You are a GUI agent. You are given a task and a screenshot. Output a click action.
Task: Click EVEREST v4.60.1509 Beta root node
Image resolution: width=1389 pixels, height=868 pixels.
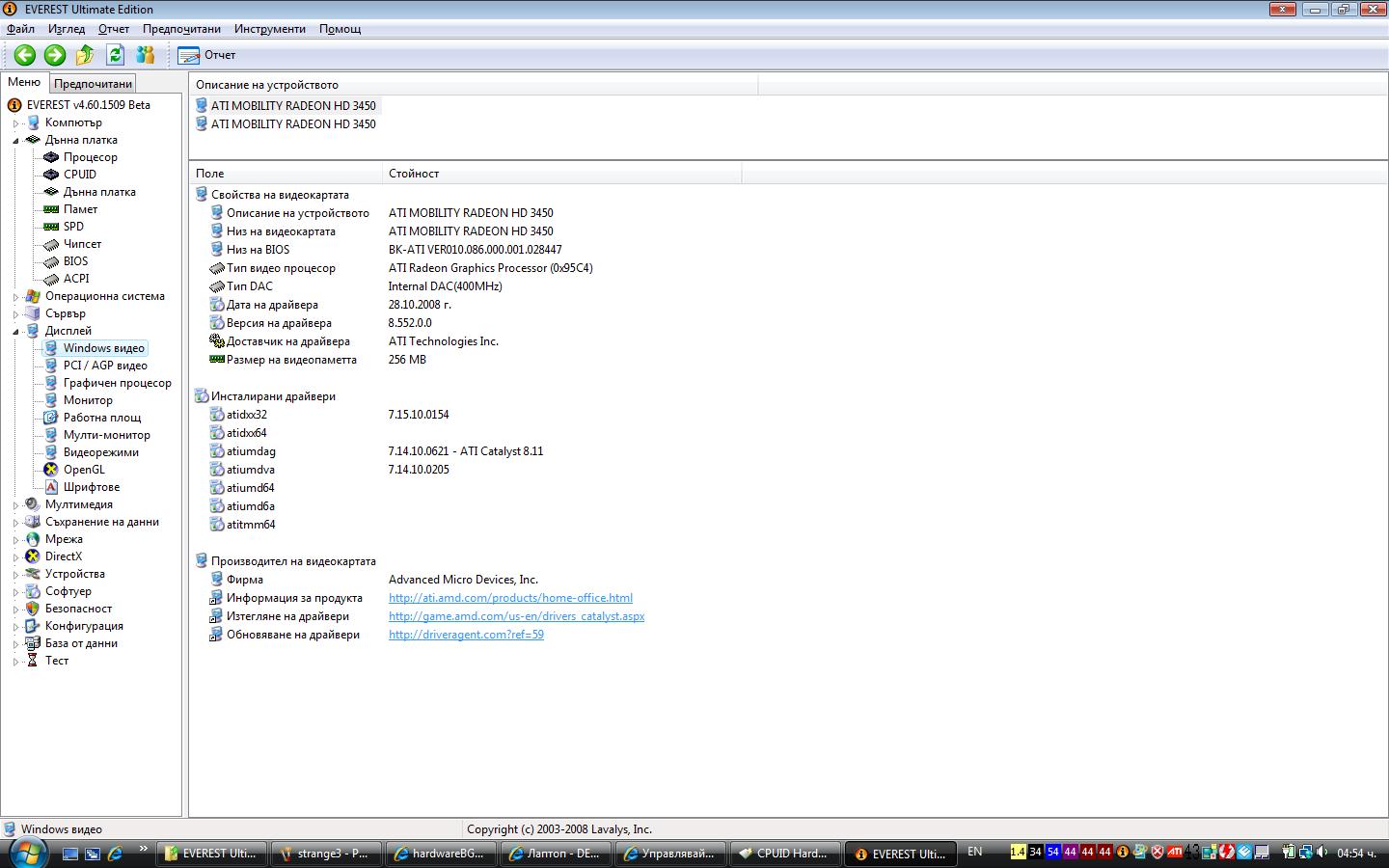(x=88, y=105)
